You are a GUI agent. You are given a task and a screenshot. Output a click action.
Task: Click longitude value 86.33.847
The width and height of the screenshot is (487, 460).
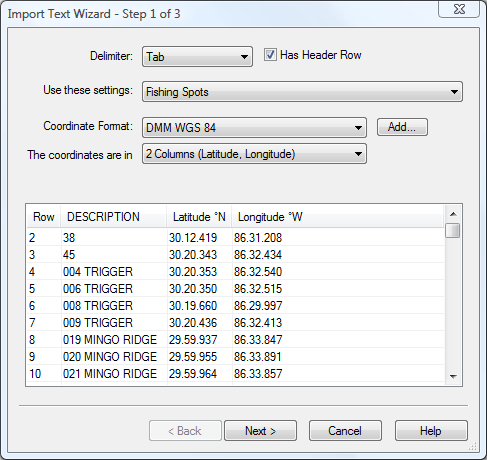point(258,340)
